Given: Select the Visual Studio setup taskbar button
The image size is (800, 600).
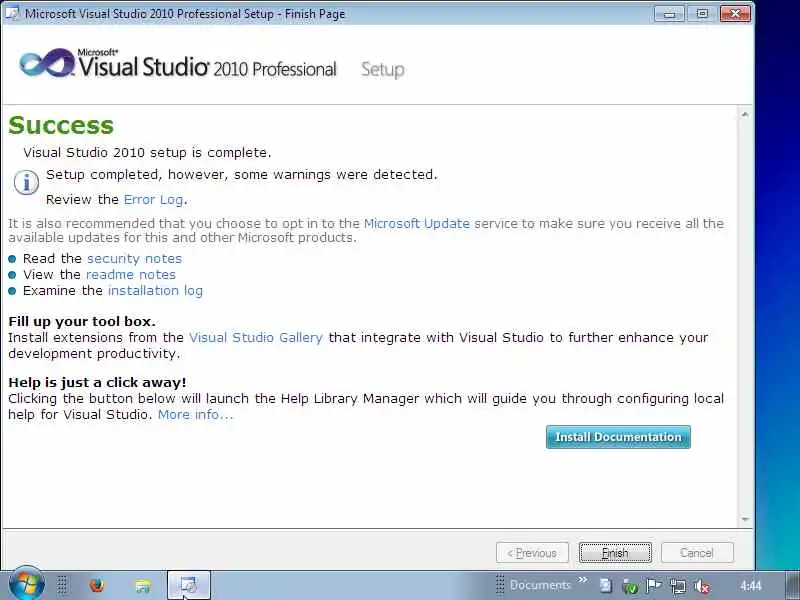Looking at the screenshot, I should (189, 585).
